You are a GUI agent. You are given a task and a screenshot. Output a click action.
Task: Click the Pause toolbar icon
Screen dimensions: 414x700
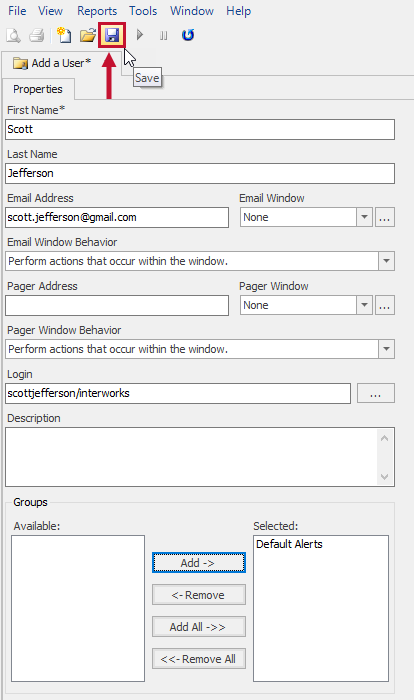tap(163, 35)
